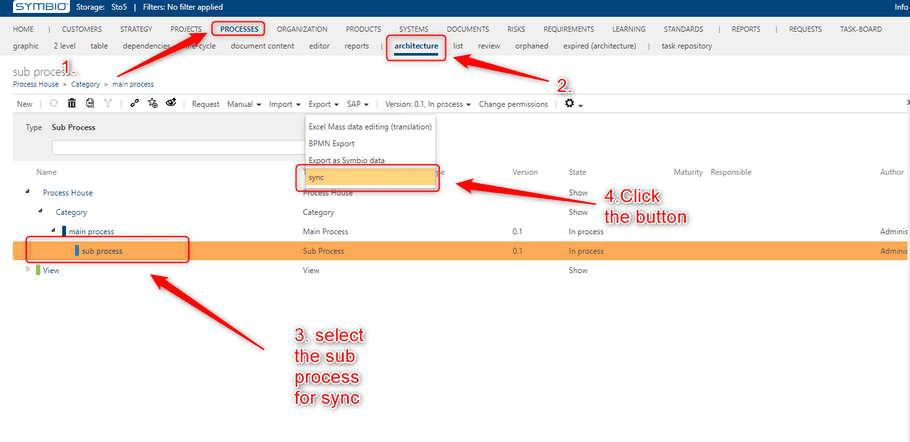Open the REPORTS menu
This screenshot has width=910, height=442.
[x=746, y=29]
